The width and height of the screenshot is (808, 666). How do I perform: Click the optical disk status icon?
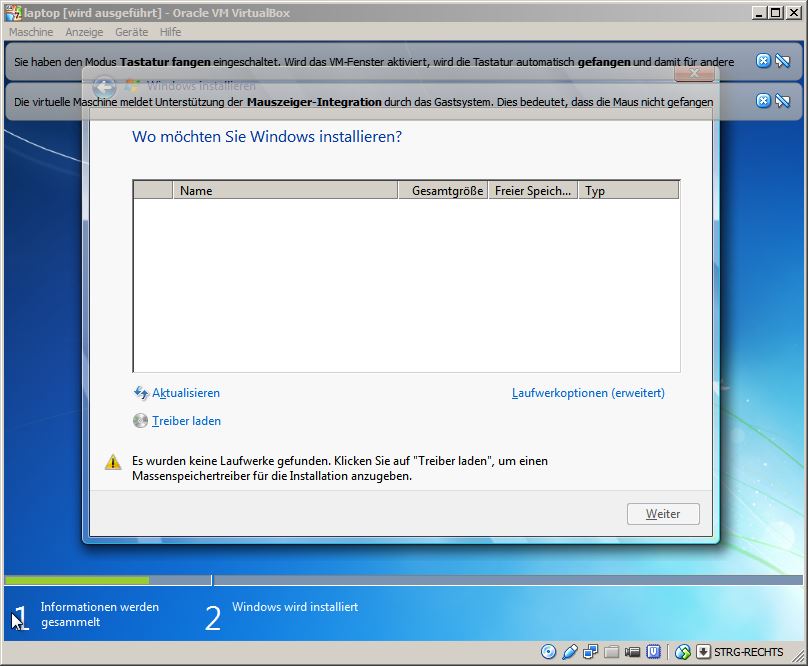pos(548,652)
